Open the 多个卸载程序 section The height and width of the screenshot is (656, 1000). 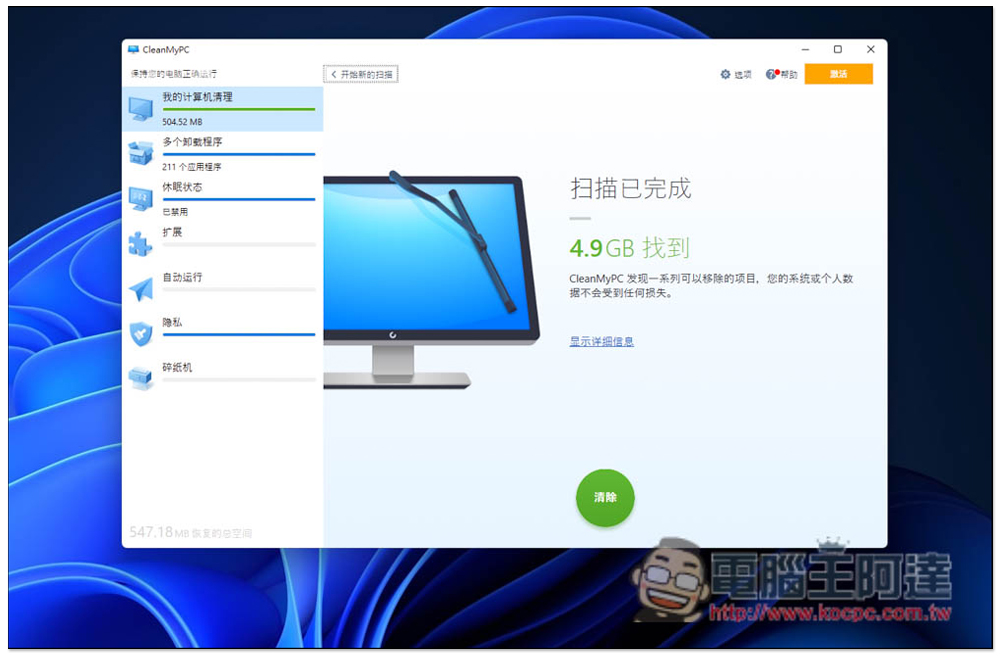[x=223, y=154]
